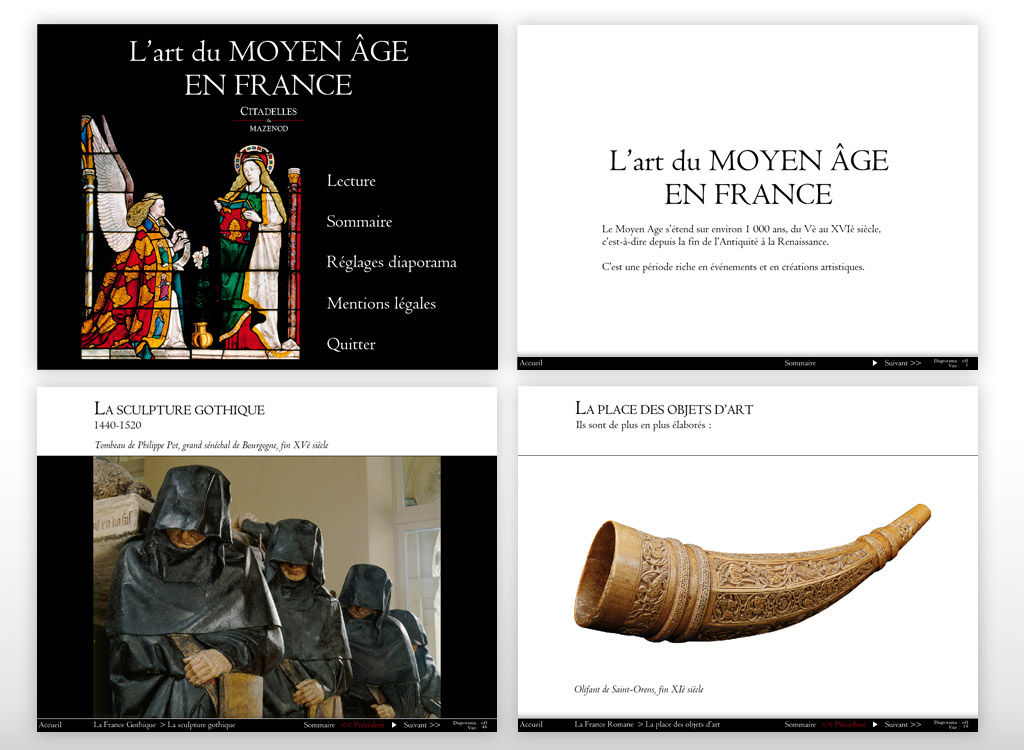Viewport: 1024px width, 750px height.
Task: Click Suivant >> on the sculpture gothique slide
Action: pos(422,725)
